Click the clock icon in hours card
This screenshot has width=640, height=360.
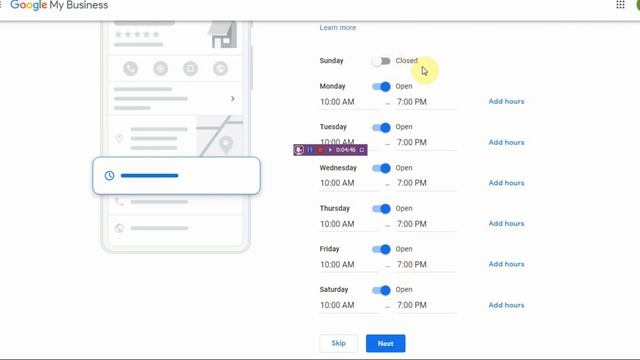109,176
